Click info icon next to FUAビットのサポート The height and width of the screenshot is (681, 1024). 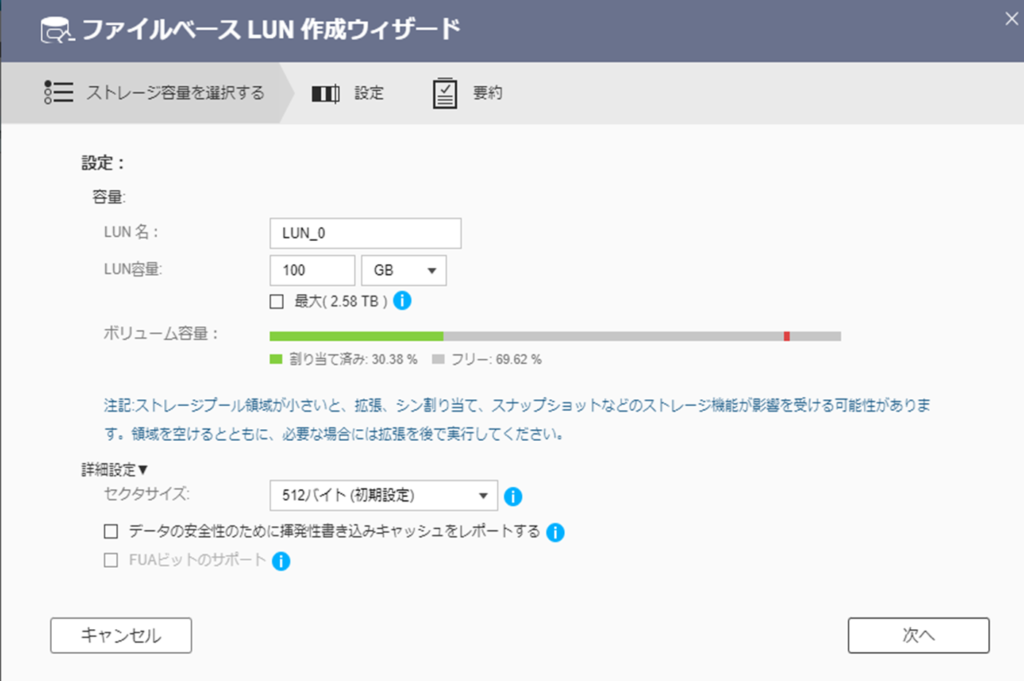tap(281, 561)
